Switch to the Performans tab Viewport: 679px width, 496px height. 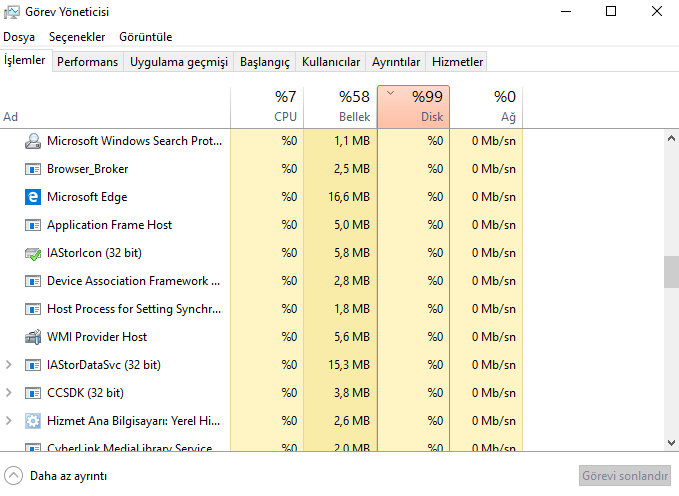(87, 62)
